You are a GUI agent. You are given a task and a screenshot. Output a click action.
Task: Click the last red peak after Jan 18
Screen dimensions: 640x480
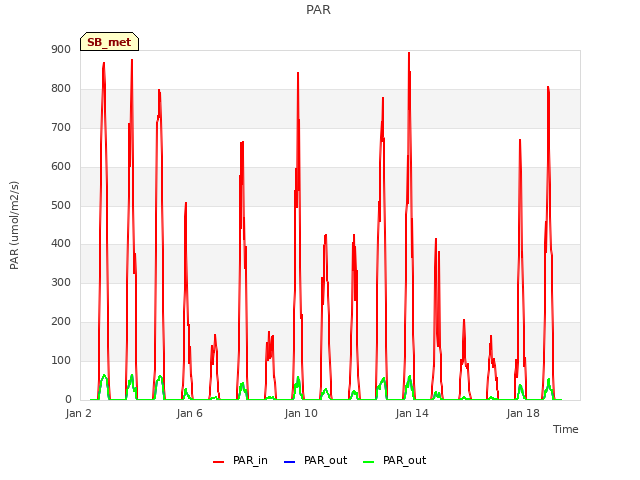click(548, 87)
